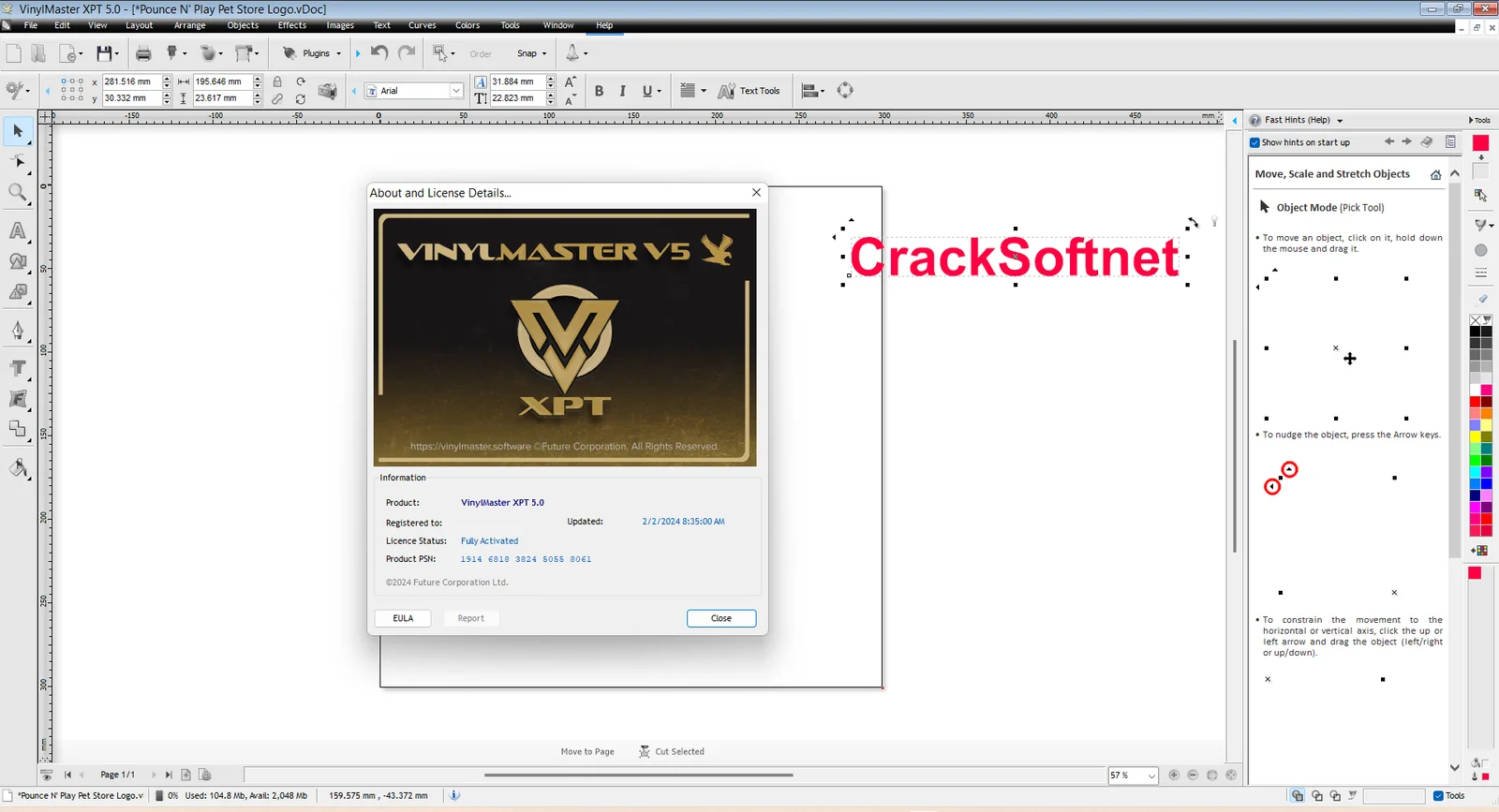Click the Report button
The image size is (1499, 812).
click(x=470, y=618)
